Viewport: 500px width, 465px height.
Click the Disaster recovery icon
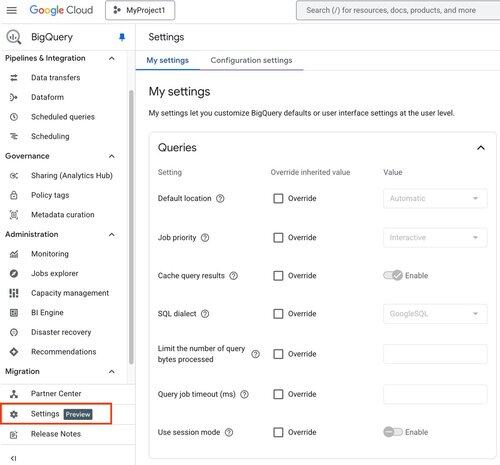point(14,332)
